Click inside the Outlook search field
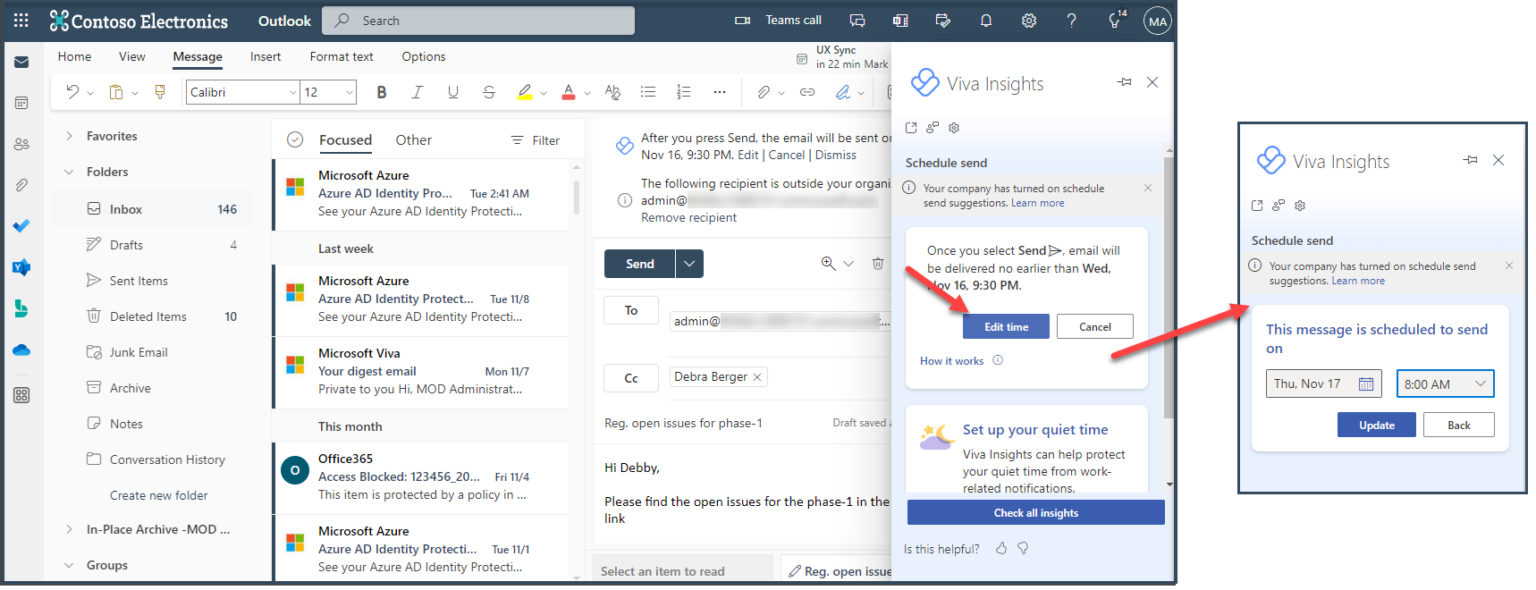 pyautogui.click(x=477, y=19)
